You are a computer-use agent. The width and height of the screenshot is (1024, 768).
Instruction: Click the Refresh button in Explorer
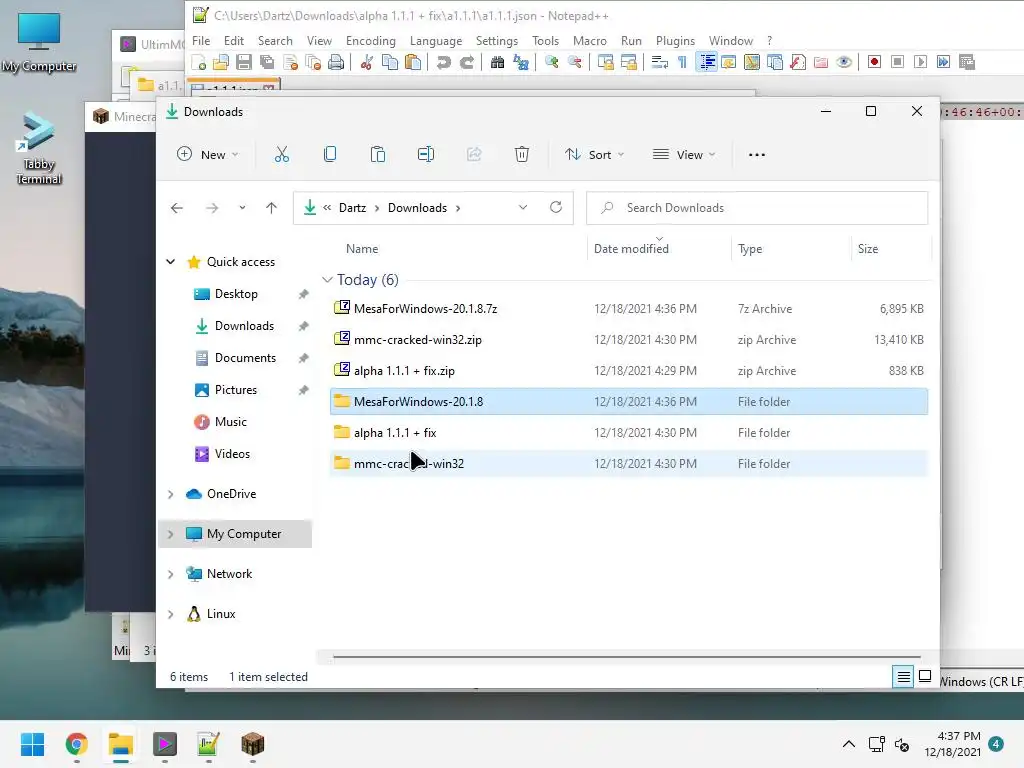click(556, 208)
